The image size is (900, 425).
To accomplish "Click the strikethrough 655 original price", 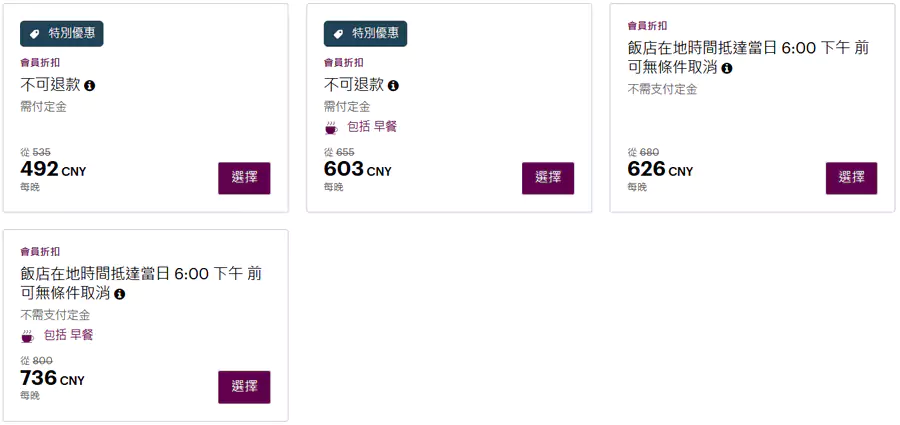I will click(346, 152).
